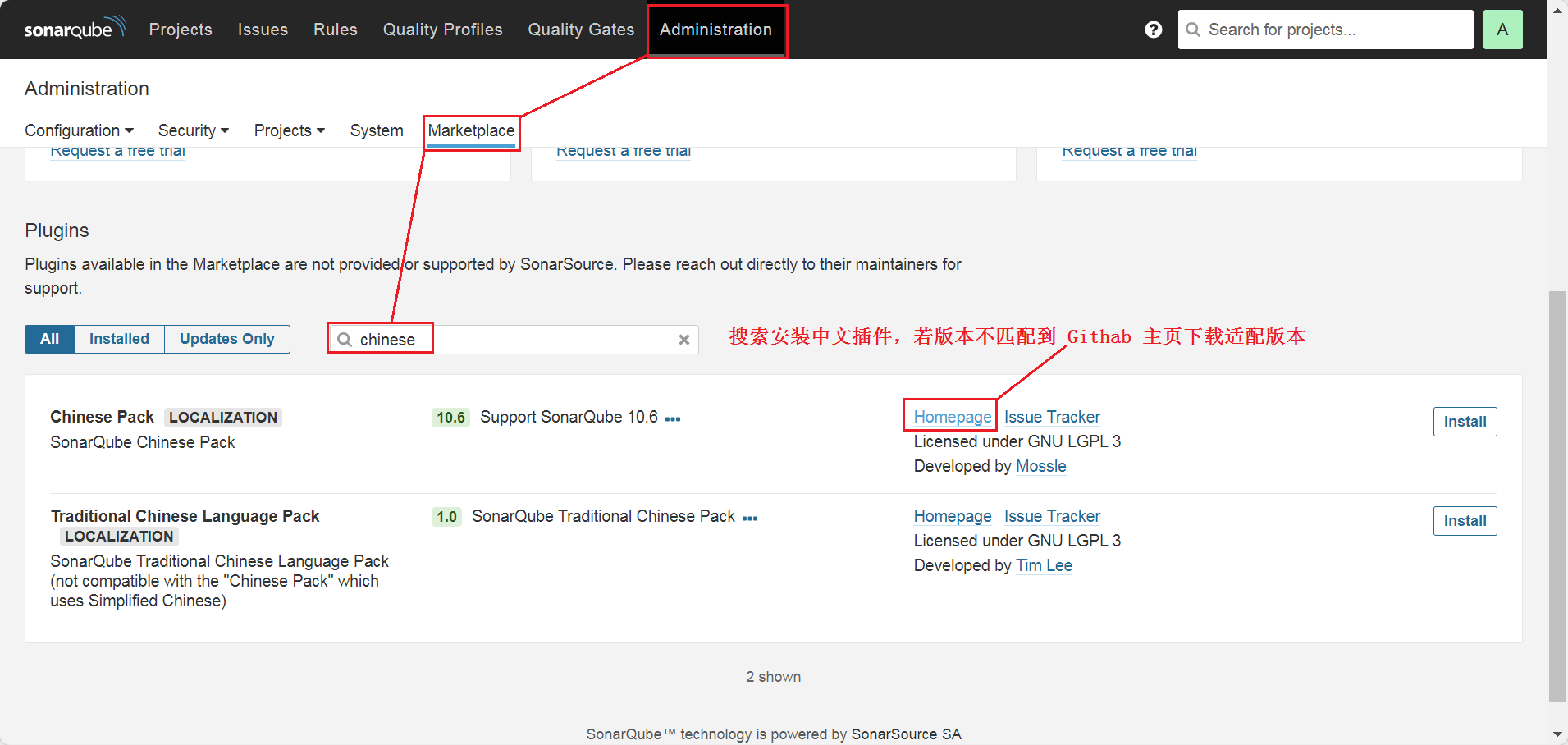
Task: Expand Chinese Pack version details ellipsis
Action: pos(673,418)
